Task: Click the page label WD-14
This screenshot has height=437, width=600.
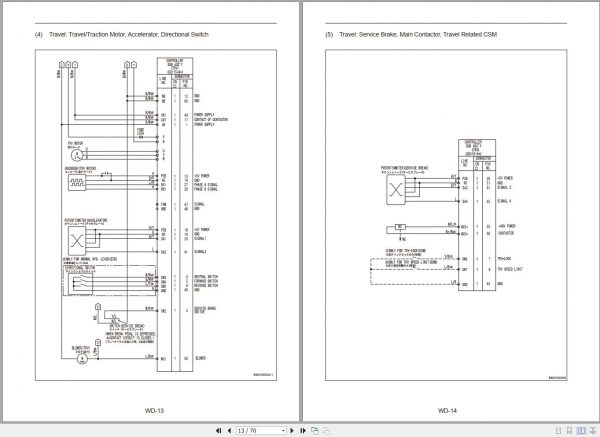Action: tap(447, 411)
